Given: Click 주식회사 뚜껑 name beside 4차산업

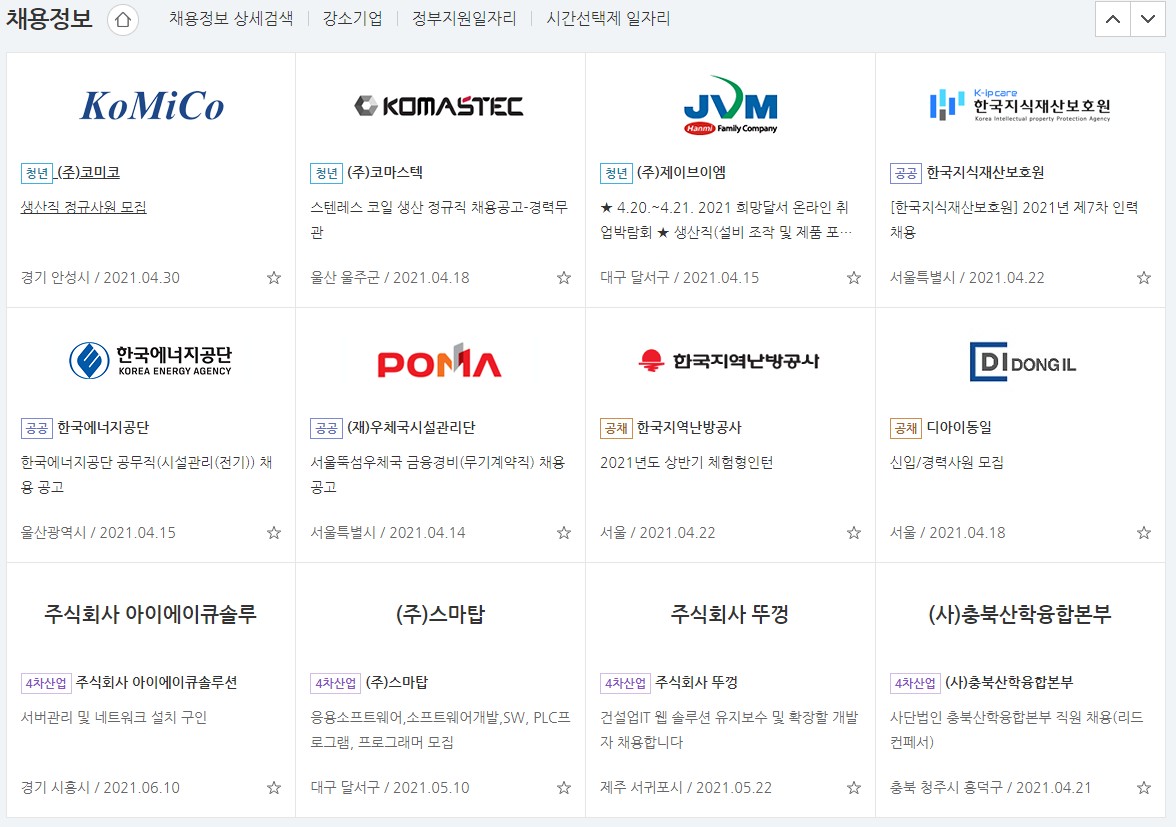Looking at the screenshot, I should [696, 682].
